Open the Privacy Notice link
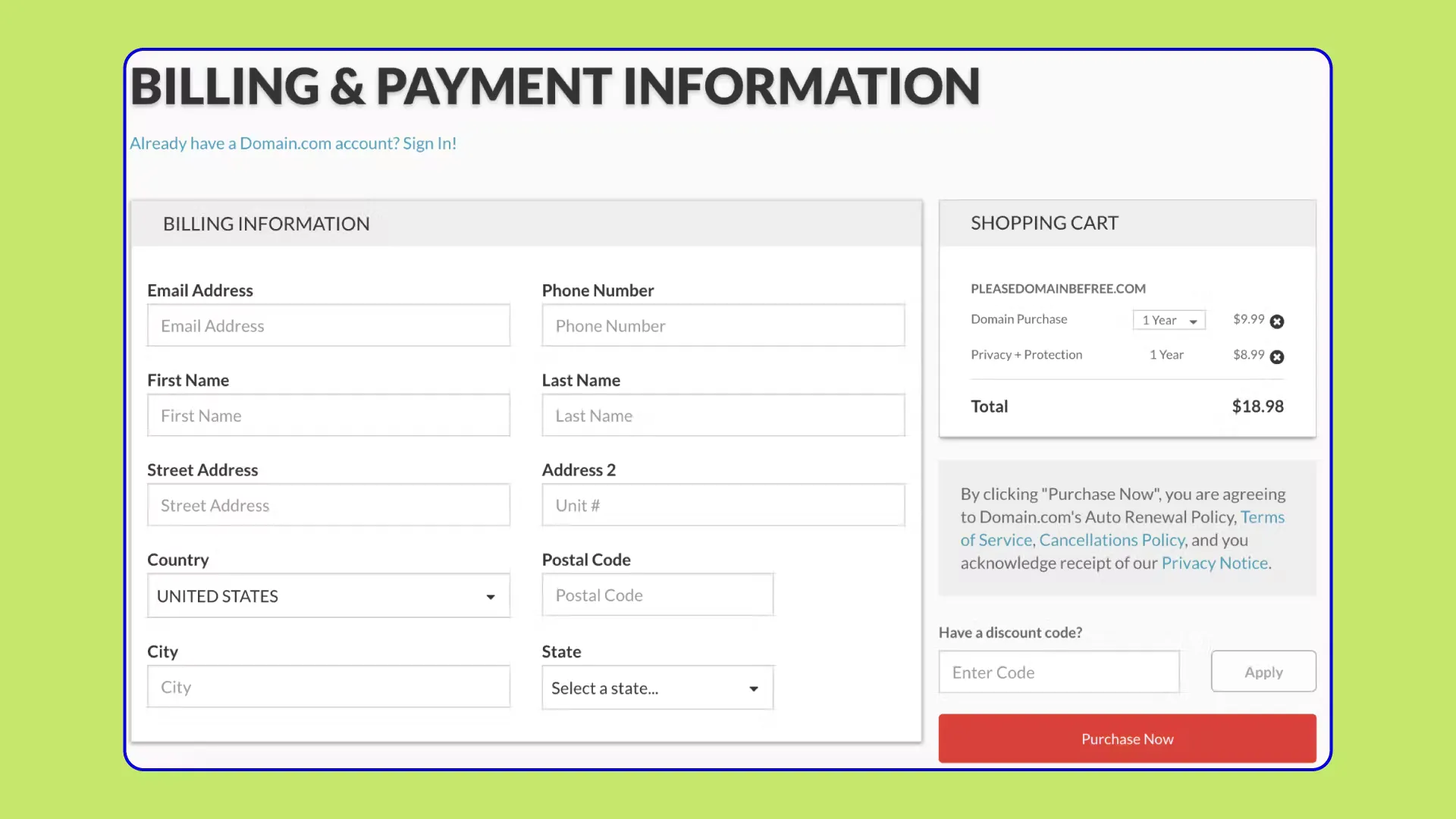1456x819 pixels. pyautogui.click(x=1214, y=563)
